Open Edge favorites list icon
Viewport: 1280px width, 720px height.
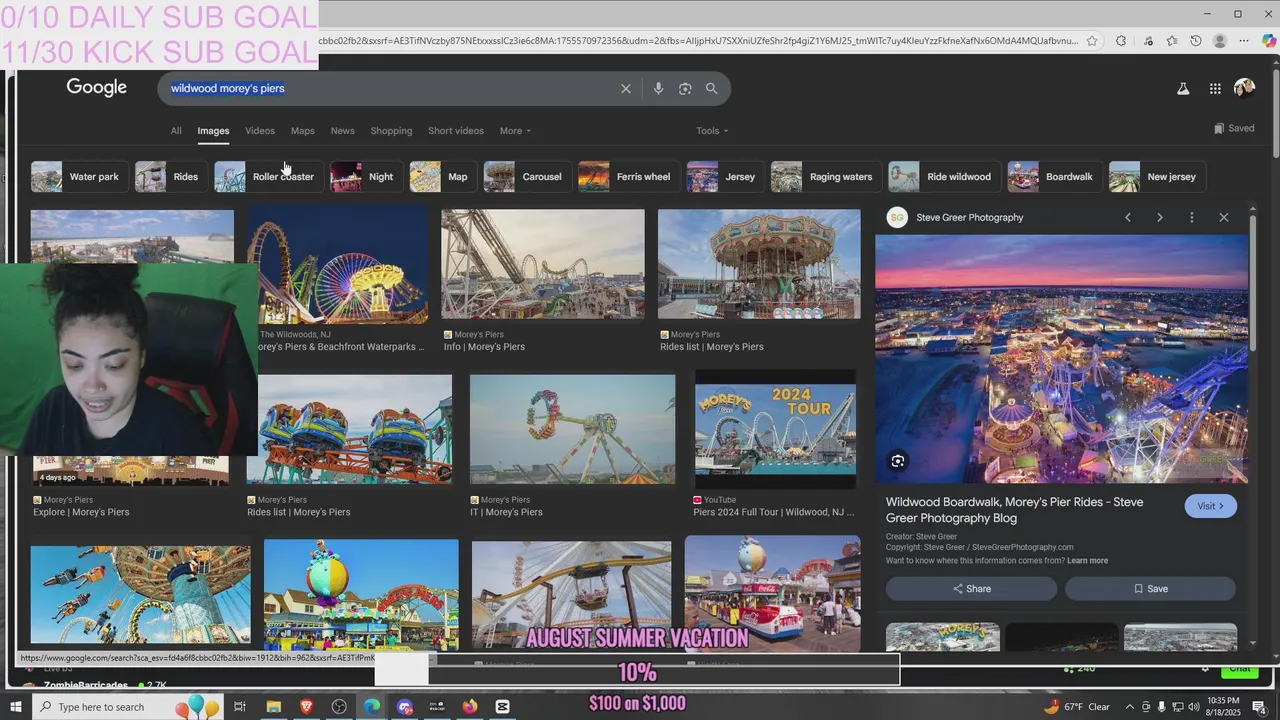pos(1171,41)
